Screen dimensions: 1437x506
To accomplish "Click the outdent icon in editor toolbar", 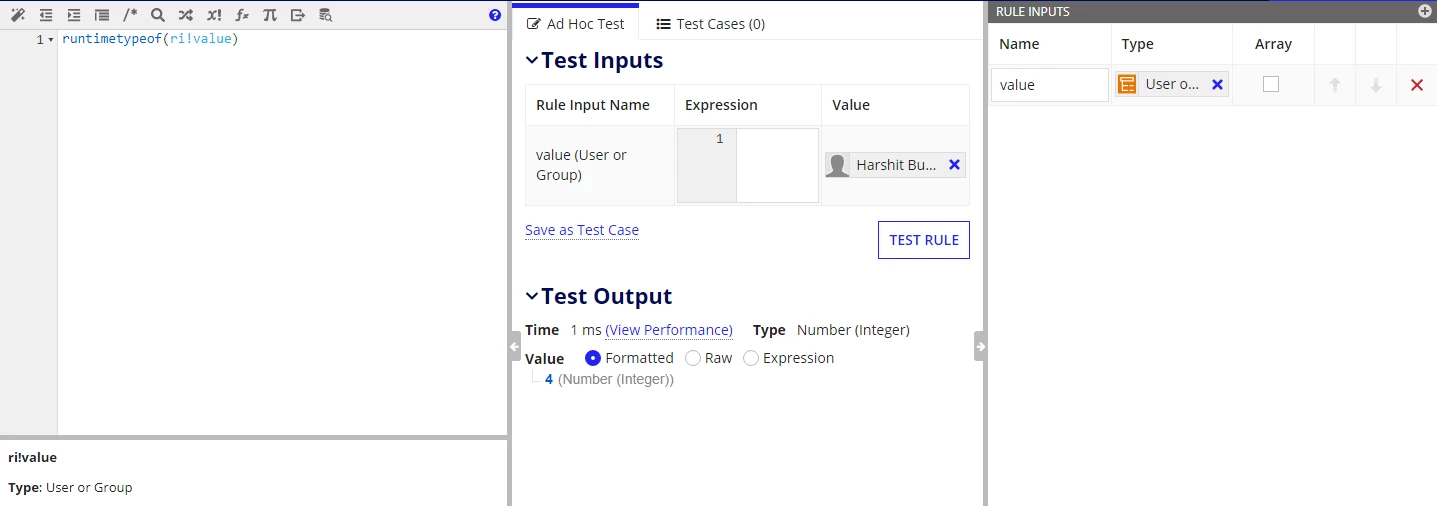I will pos(46,15).
